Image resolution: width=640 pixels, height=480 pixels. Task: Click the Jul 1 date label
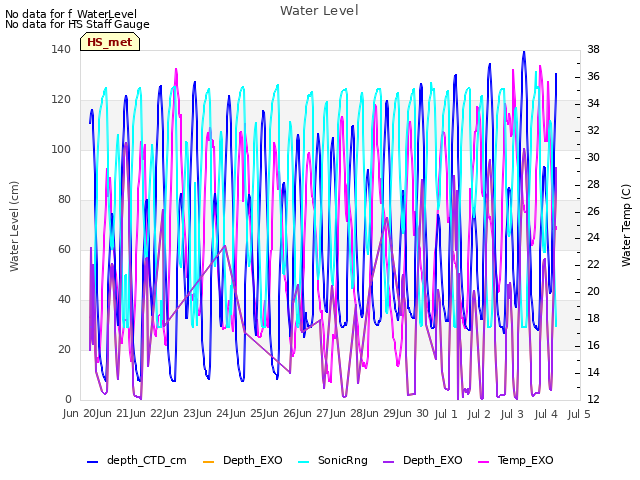[446, 414]
